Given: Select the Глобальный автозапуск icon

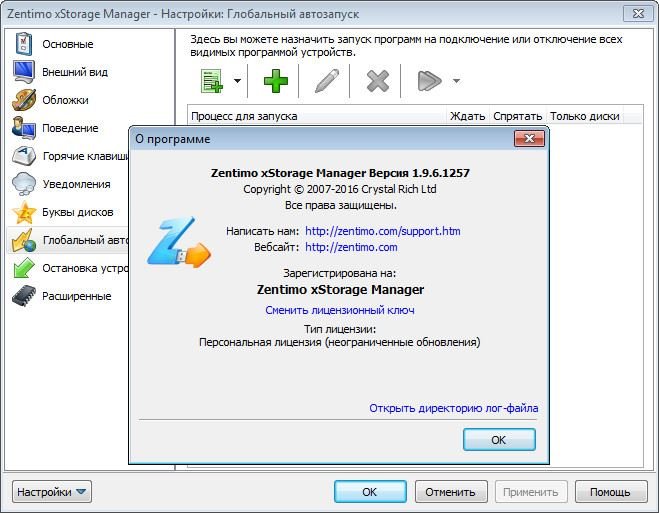Looking at the screenshot, I should (24, 240).
